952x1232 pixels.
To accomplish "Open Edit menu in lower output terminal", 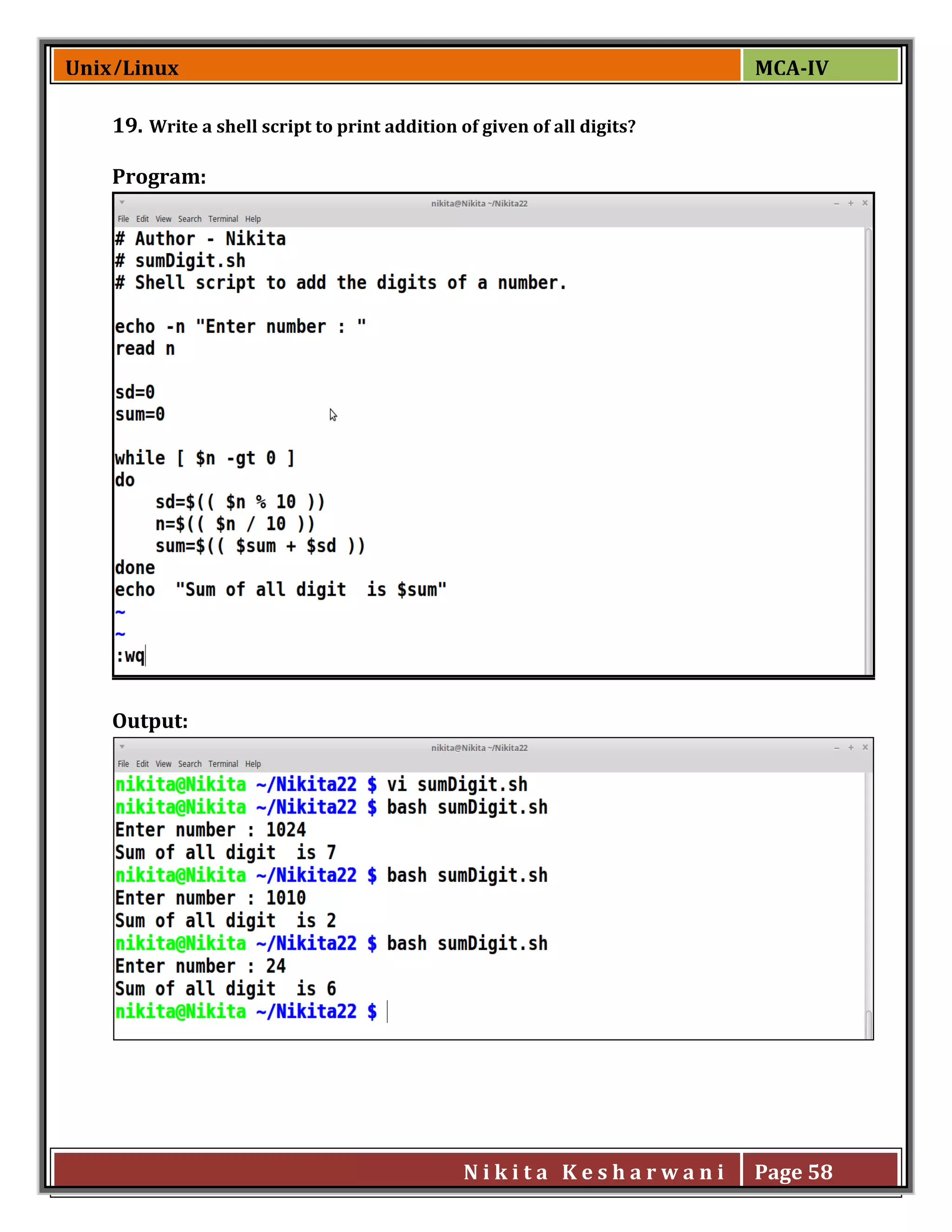I will (142, 764).
